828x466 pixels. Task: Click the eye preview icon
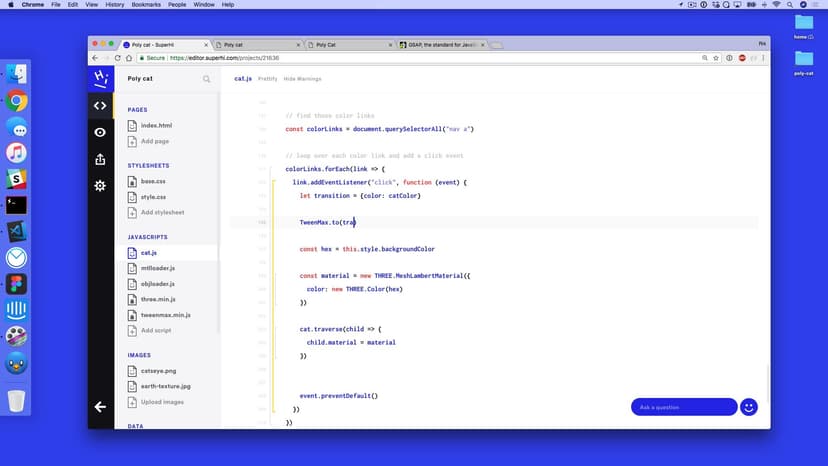coord(100,132)
